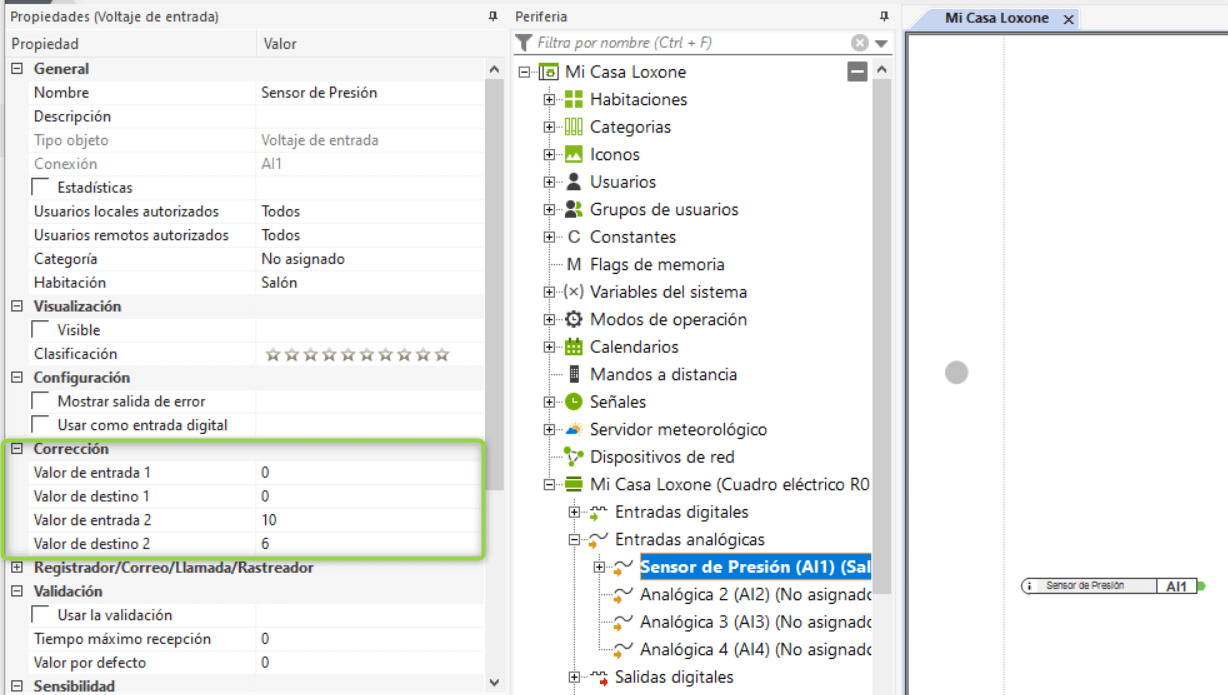Click the Habitaciones green grid icon
Viewport: 1228px width, 695px height.
(573, 100)
